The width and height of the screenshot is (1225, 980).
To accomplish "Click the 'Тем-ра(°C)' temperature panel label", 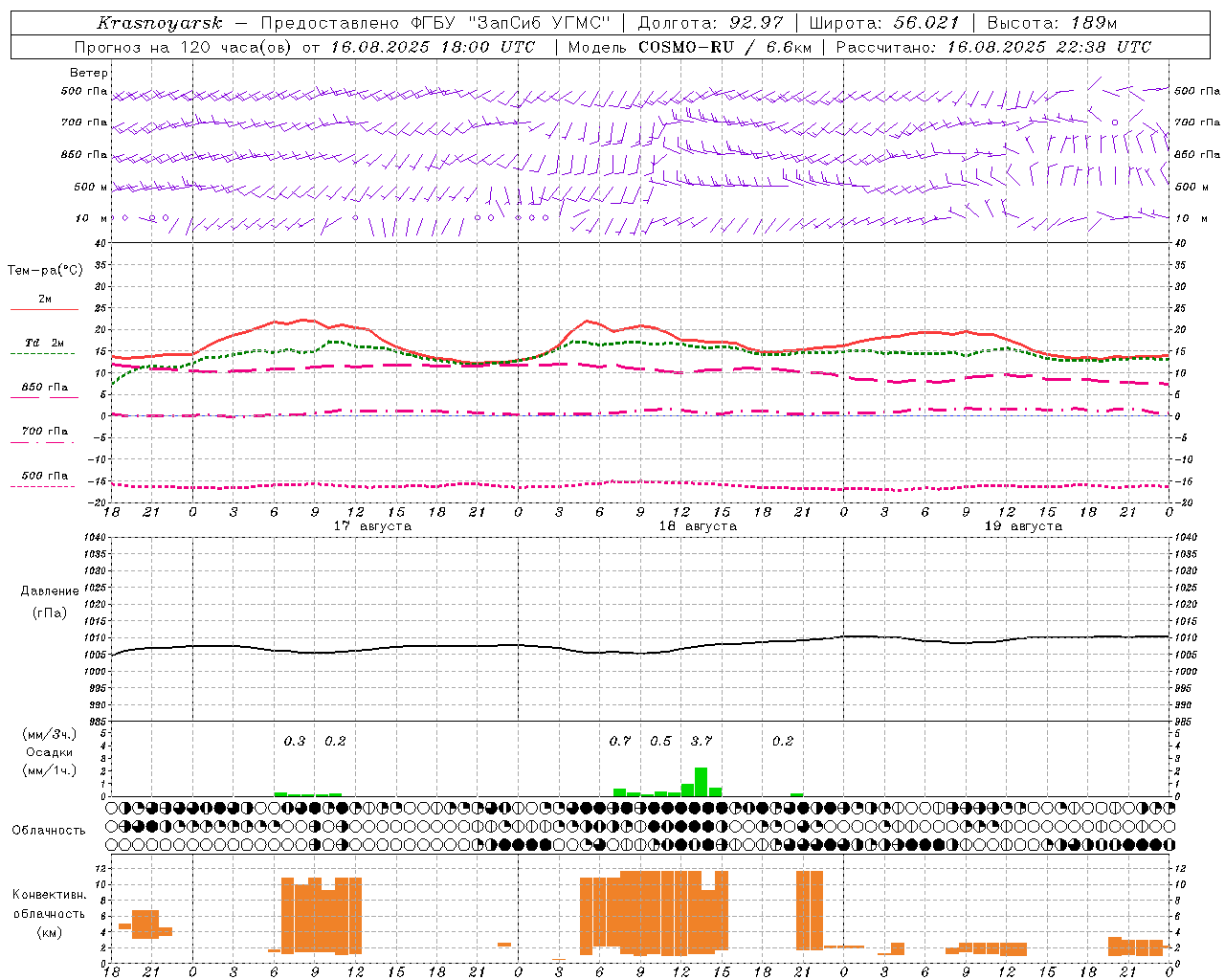I will click(45, 271).
